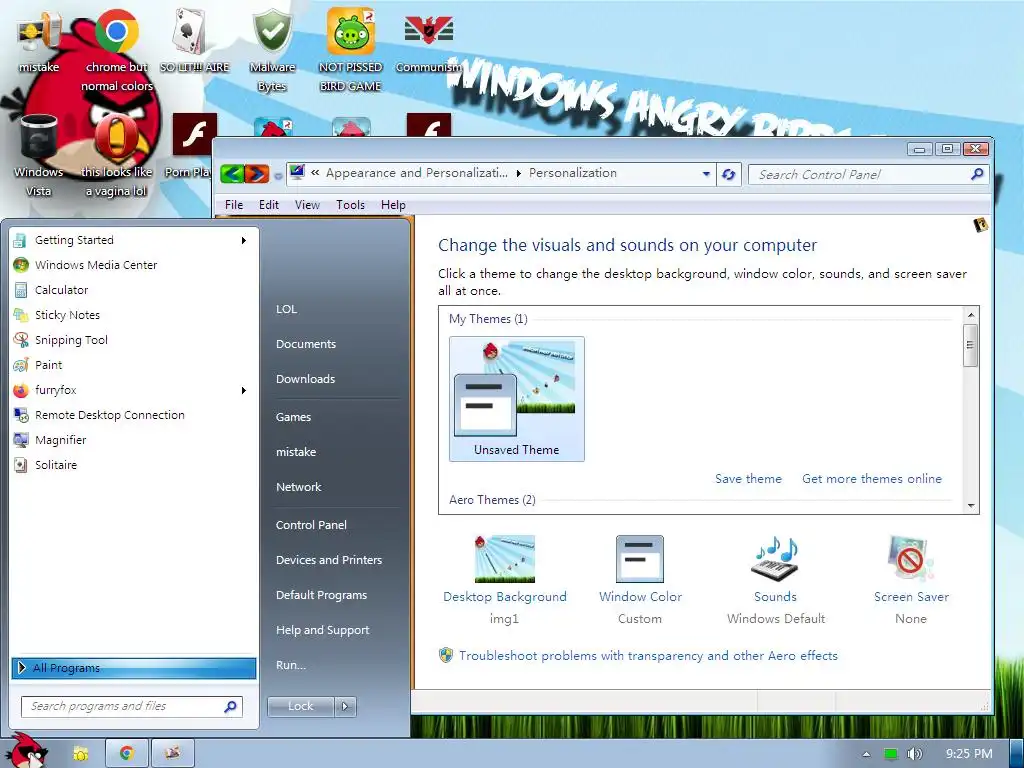Open the 'mistake' desktop icon
1024x768 pixels.
(x=39, y=42)
